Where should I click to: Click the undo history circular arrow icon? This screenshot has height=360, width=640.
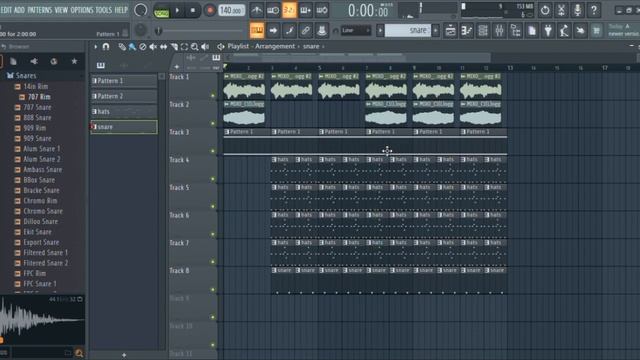tap(545, 10)
